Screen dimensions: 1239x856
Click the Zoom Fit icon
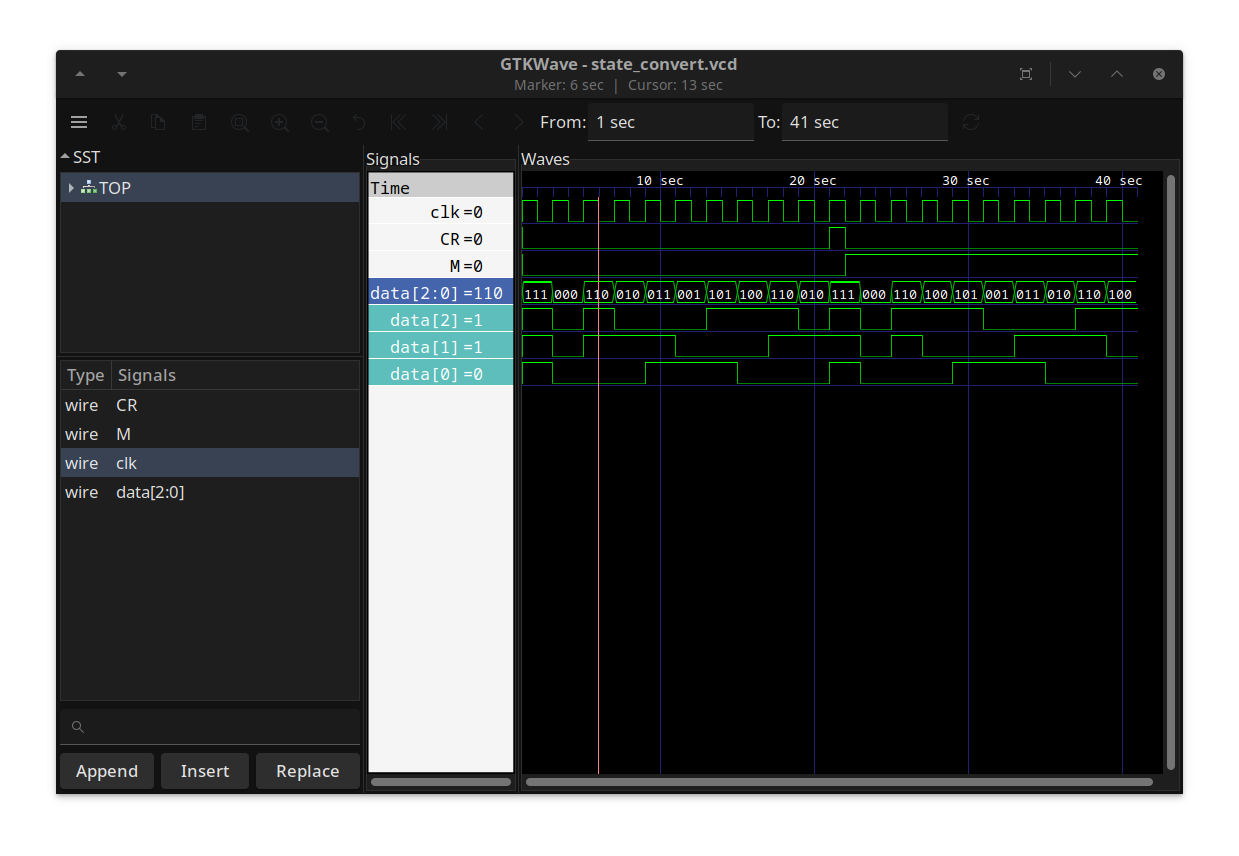click(240, 122)
